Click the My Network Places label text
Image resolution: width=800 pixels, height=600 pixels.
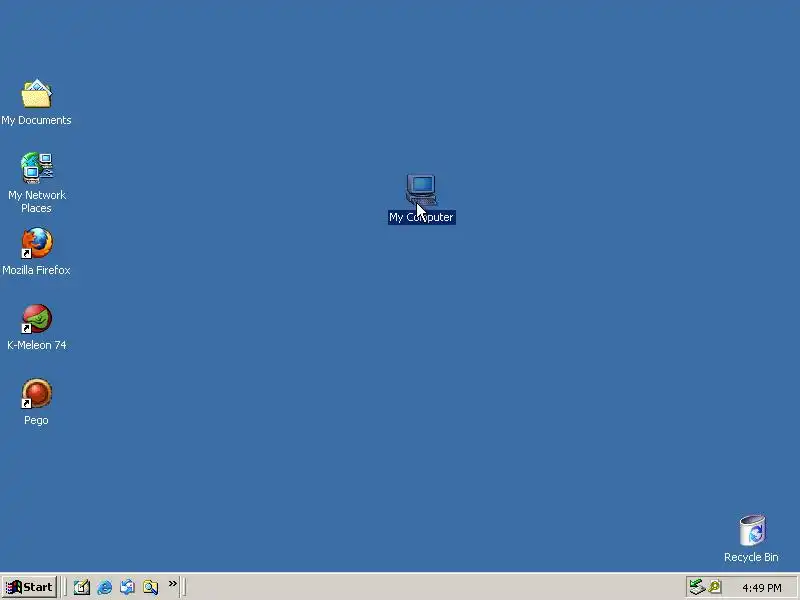37,202
